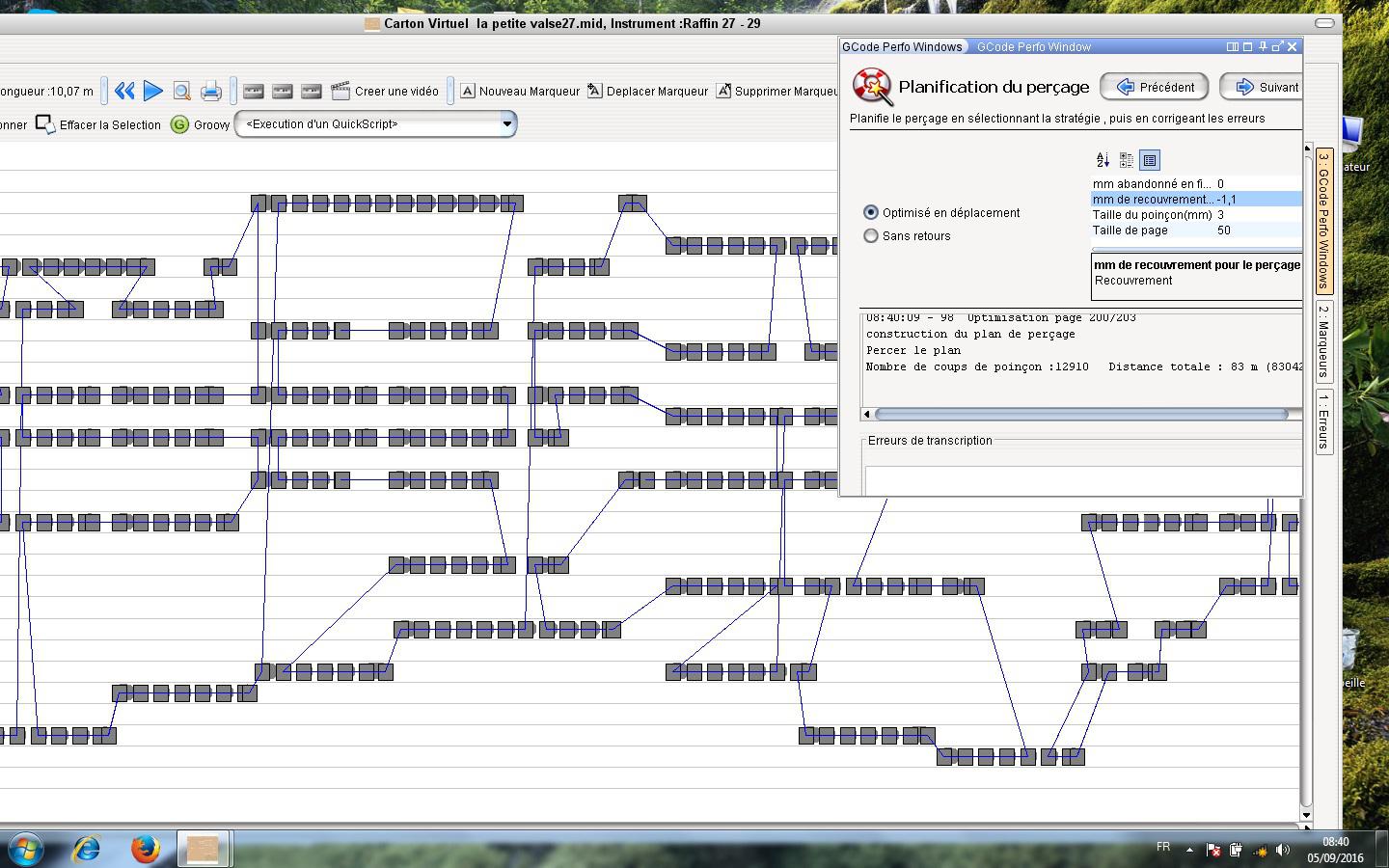Click the Précédent button
1389x868 pixels.
tap(1155, 87)
